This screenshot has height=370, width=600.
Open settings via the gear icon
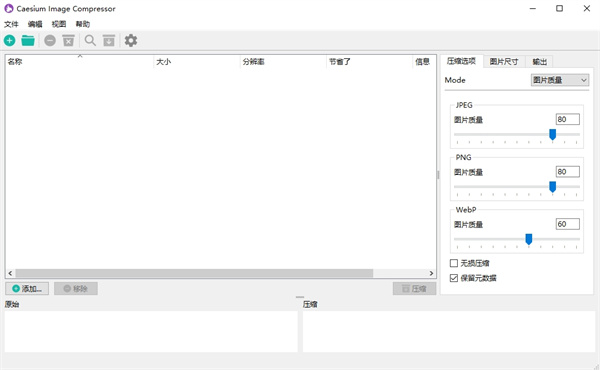click(131, 40)
